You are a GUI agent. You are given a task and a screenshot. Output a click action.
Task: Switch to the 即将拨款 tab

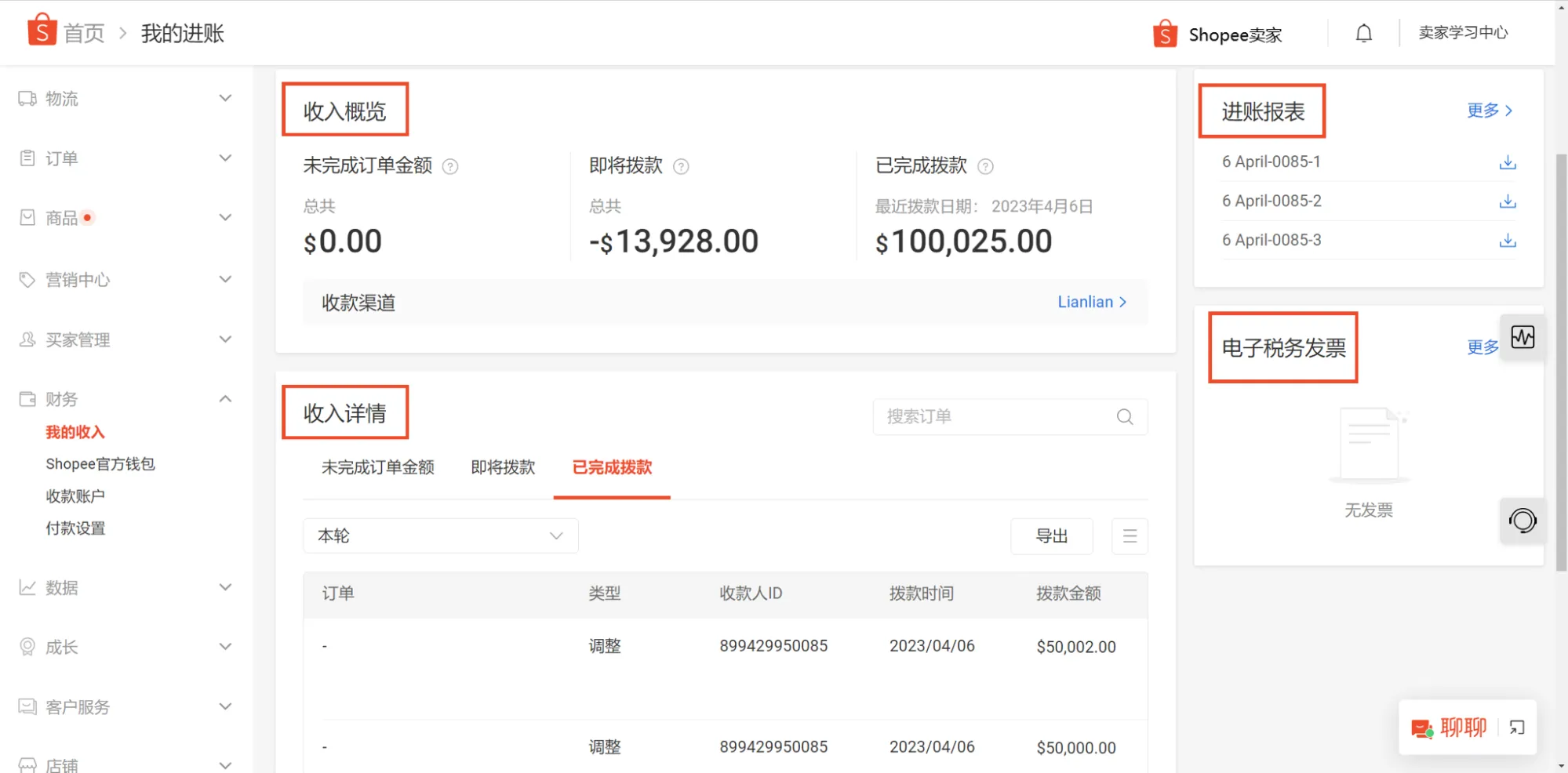pos(501,467)
